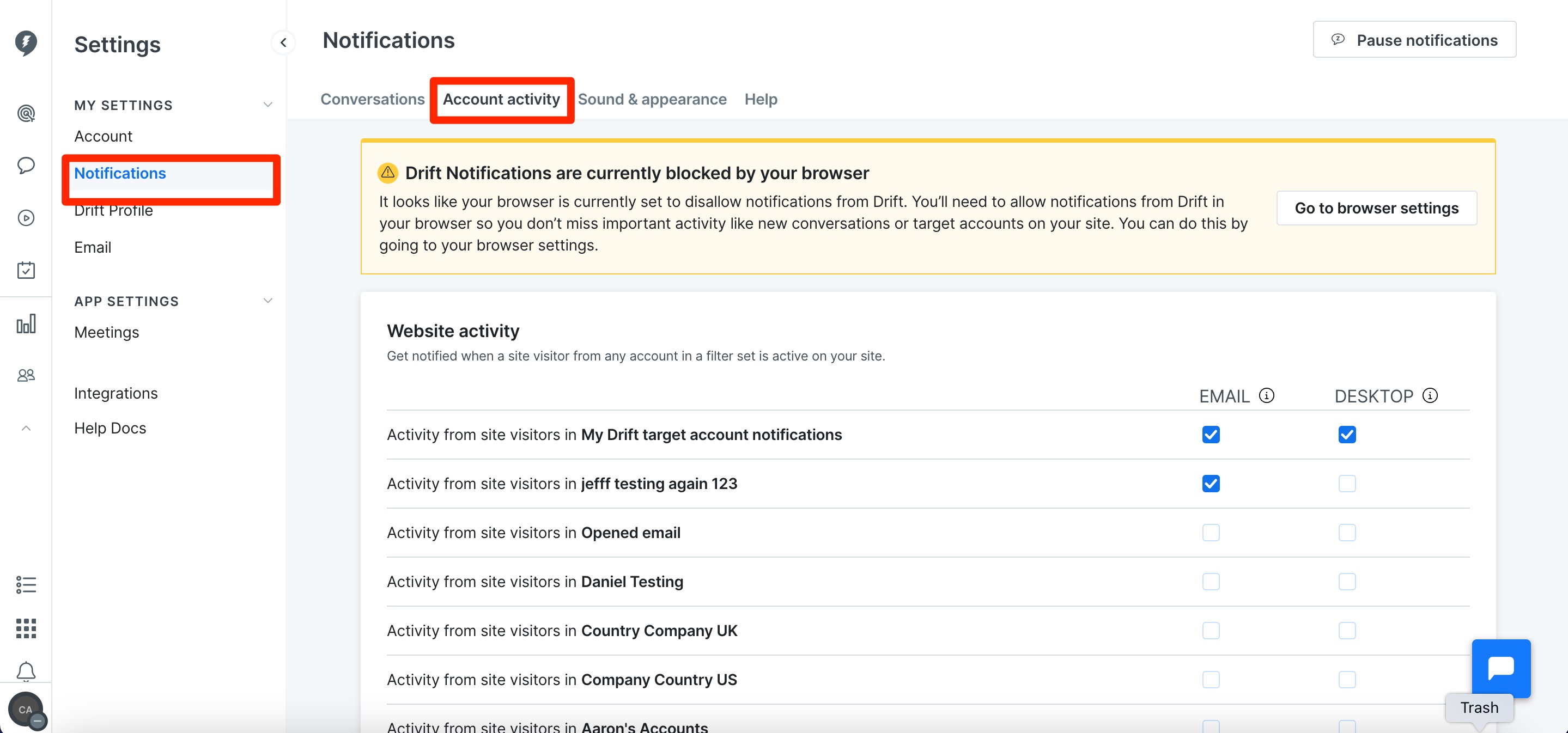Open the contacts people icon
The image size is (1568, 733).
pos(26,375)
